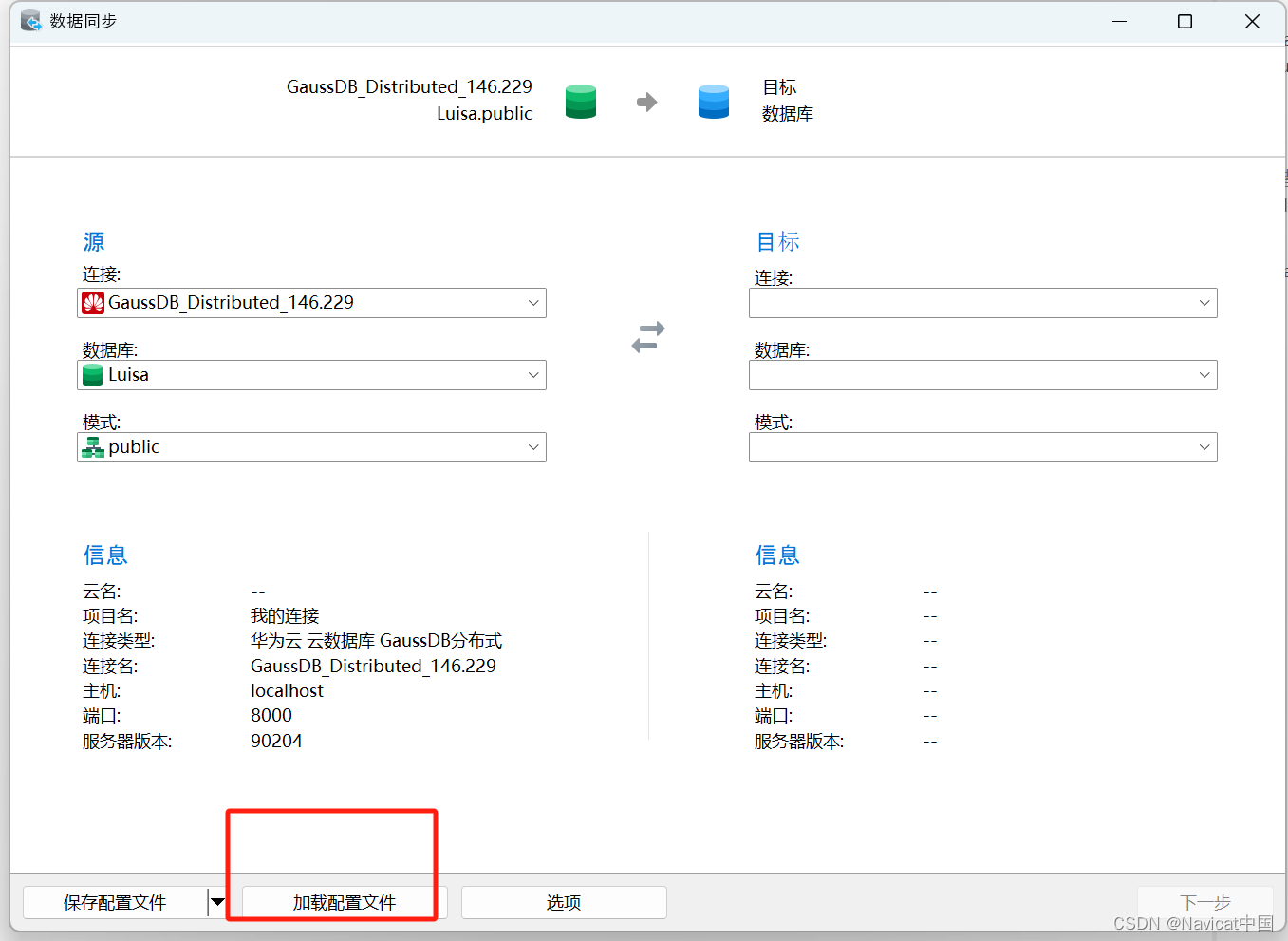The image size is (1288, 941).
Task: Close the 数据同步 window
Action: pos(1252,21)
